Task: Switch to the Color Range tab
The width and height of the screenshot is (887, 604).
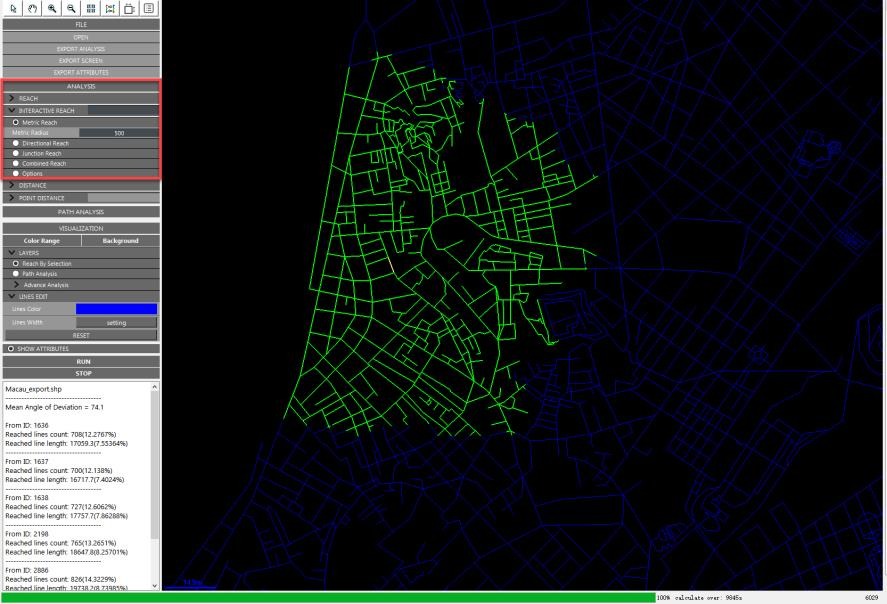Action: pyautogui.click(x=42, y=241)
